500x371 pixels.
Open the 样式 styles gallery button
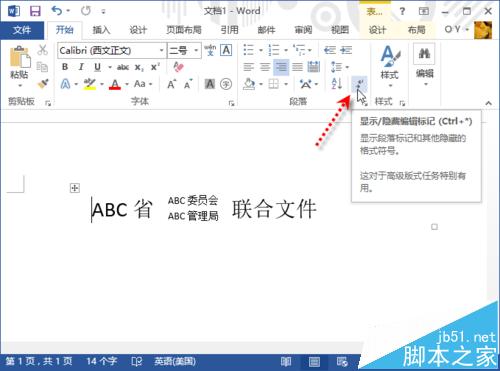coord(390,66)
